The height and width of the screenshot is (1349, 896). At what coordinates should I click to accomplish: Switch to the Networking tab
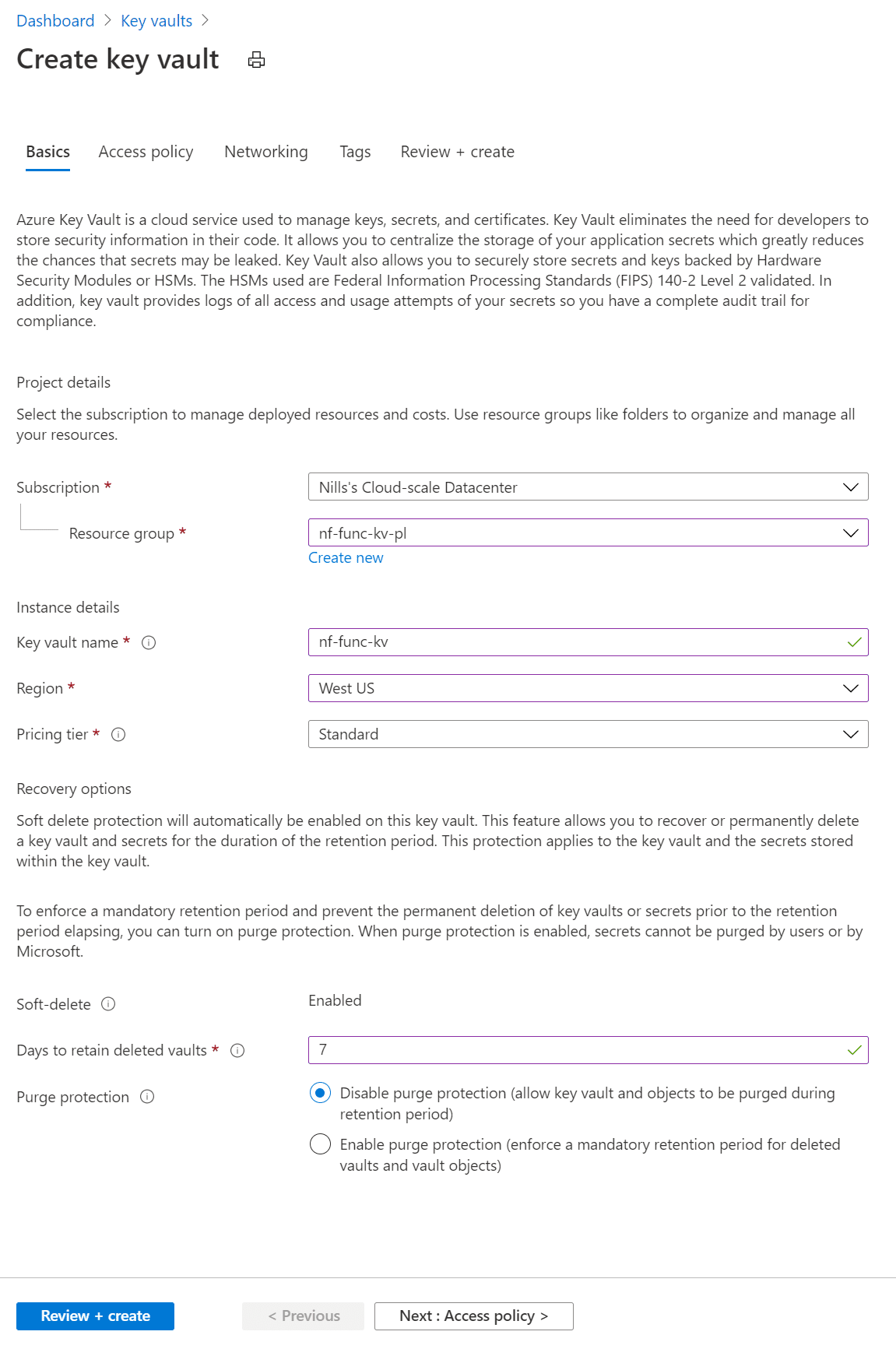265,152
